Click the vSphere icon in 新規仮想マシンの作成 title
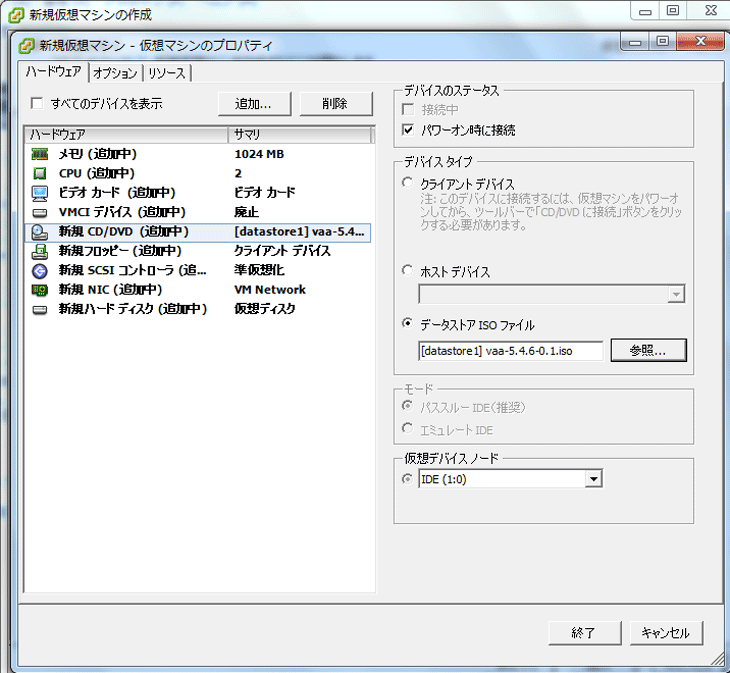The width and height of the screenshot is (730, 673). pos(16,15)
